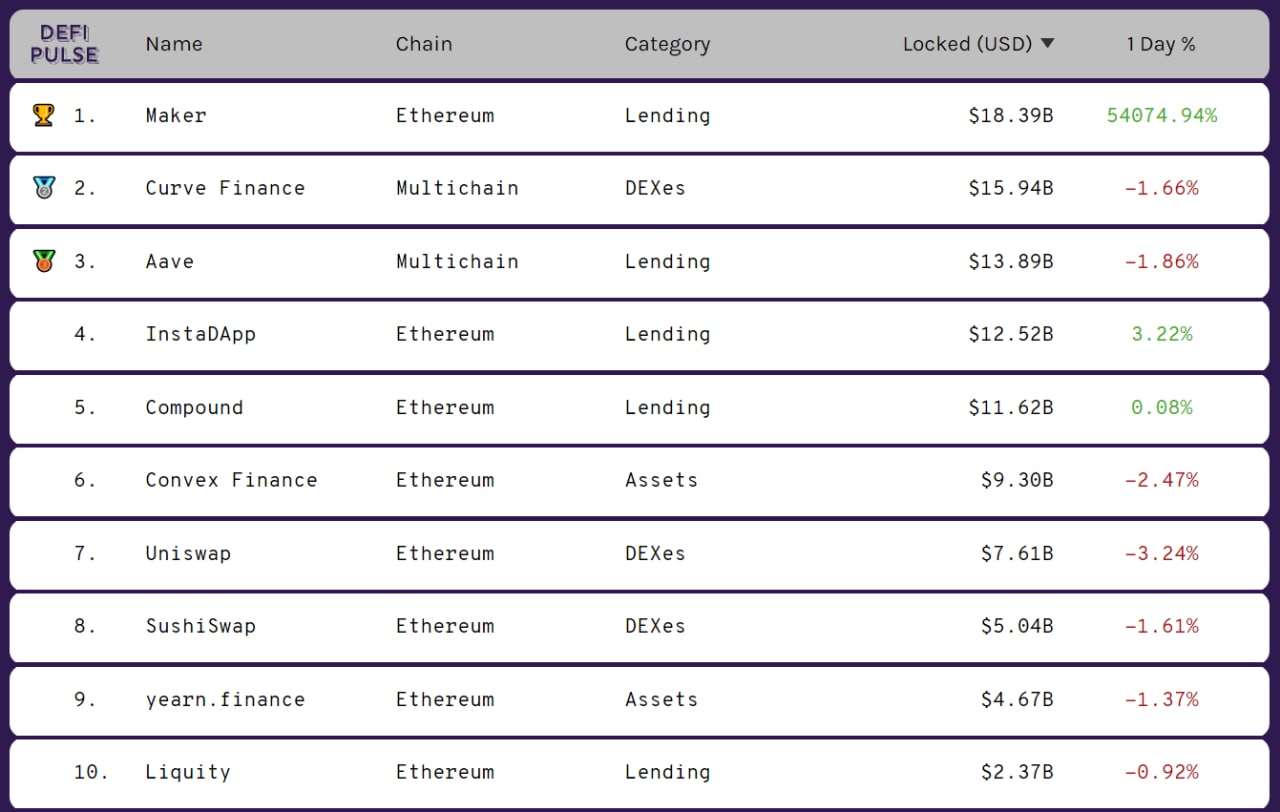Open the Maker project link
1280x812 pixels.
(176, 115)
